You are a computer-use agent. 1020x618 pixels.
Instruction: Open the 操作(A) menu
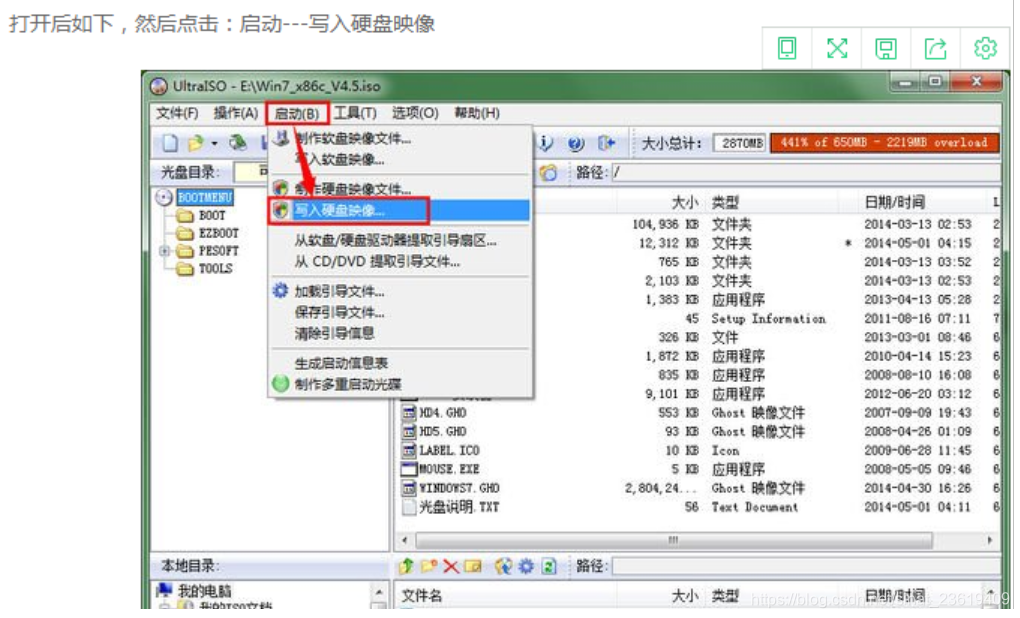(235, 113)
